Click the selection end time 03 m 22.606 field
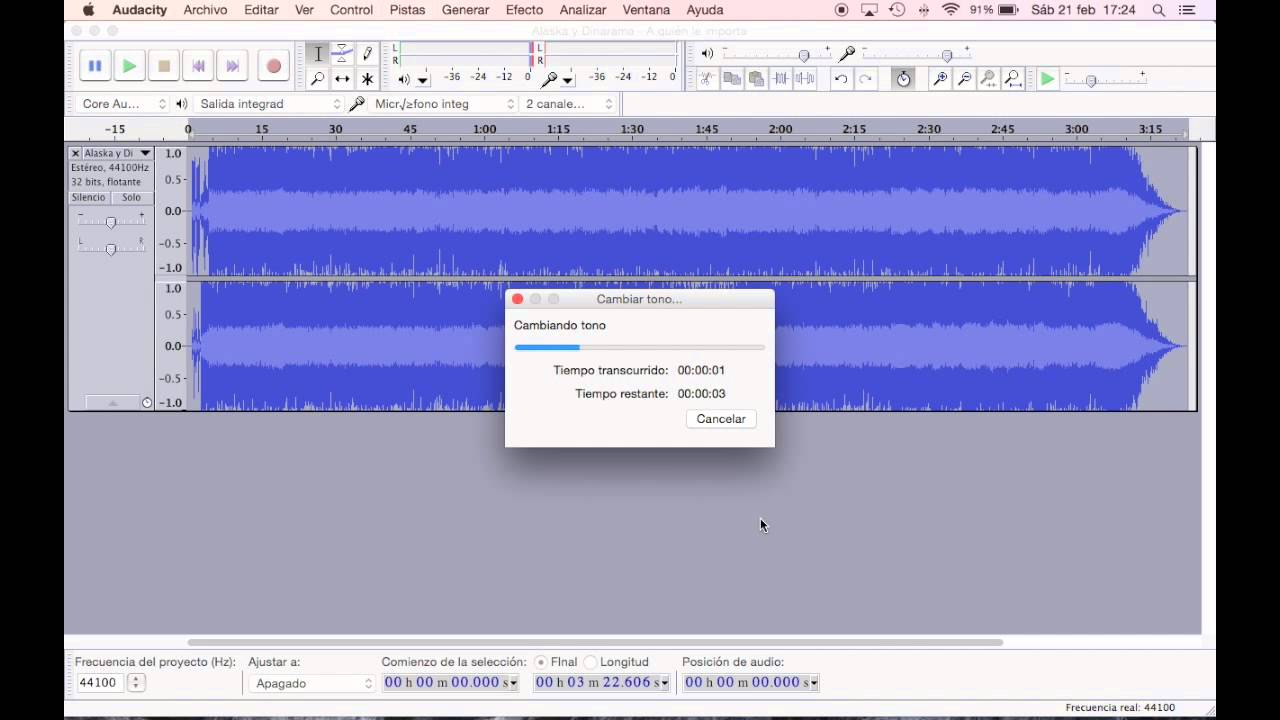The image size is (1280, 720). (601, 682)
